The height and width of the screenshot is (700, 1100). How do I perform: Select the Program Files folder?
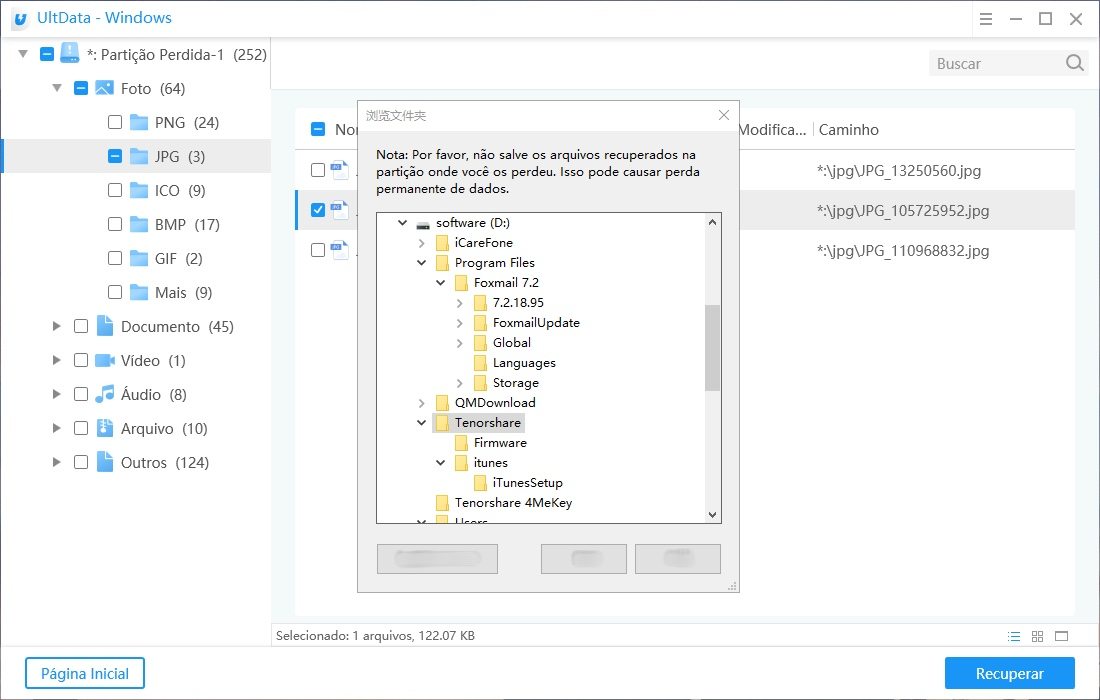[x=494, y=262]
